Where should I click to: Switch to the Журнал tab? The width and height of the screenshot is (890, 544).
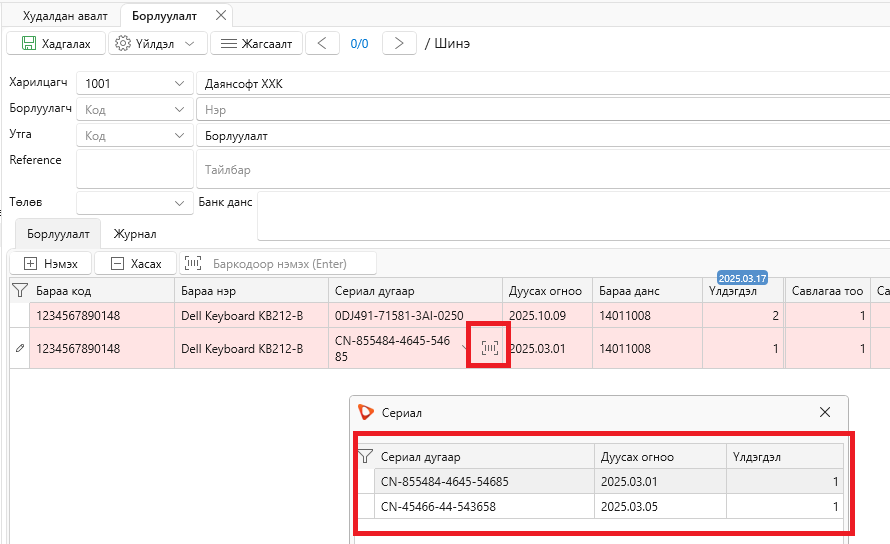(x=135, y=234)
